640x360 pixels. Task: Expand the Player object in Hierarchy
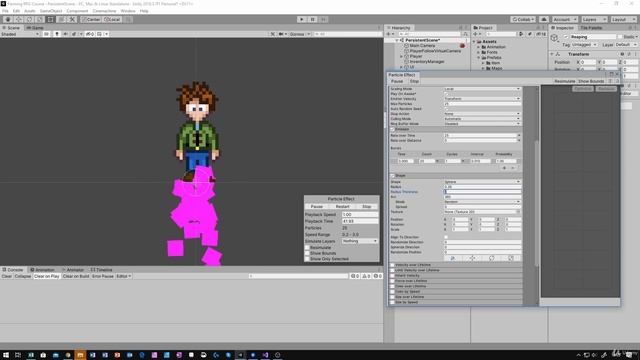401,56
